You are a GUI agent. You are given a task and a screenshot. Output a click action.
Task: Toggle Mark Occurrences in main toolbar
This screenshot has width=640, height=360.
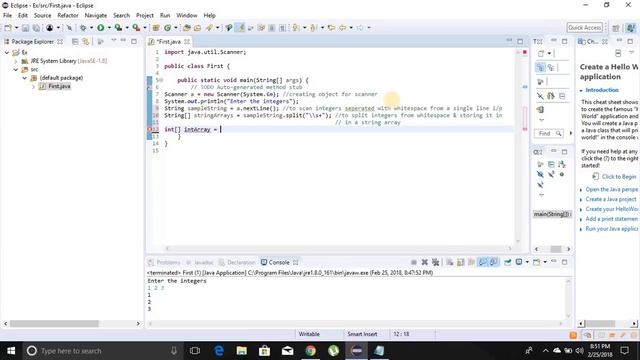click(x=240, y=28)
